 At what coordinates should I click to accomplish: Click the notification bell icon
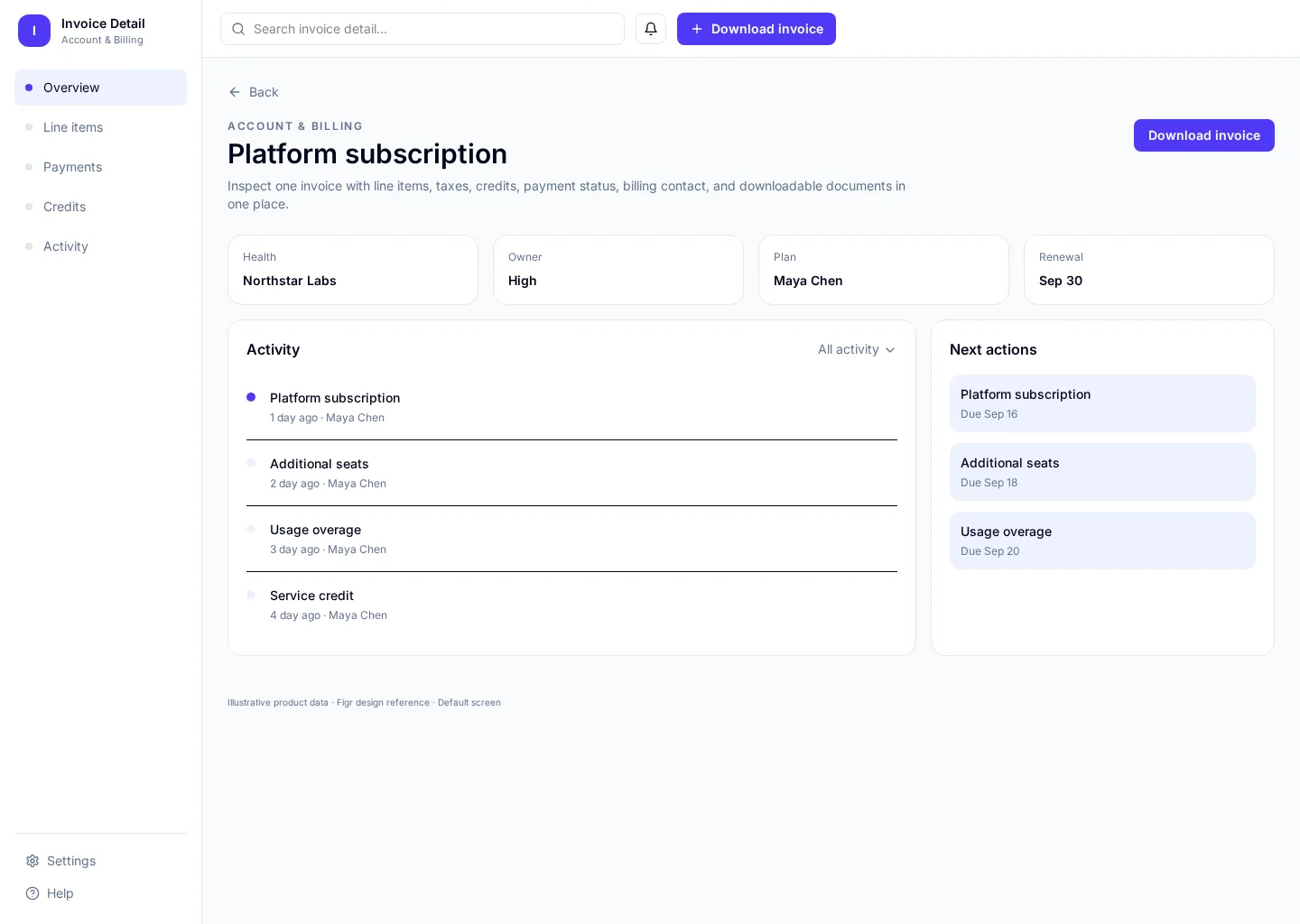pos(651,29)
